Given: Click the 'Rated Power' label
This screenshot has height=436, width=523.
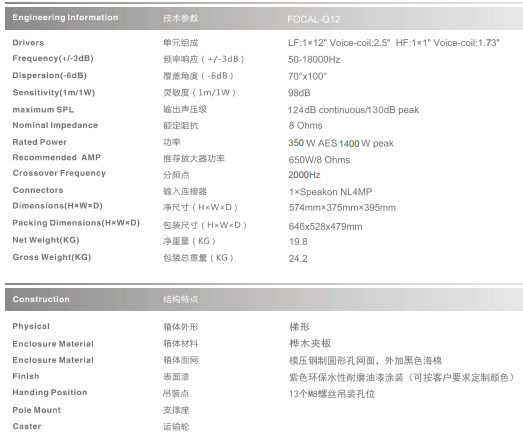Looking at the screenshot, I should pos(39,142).
